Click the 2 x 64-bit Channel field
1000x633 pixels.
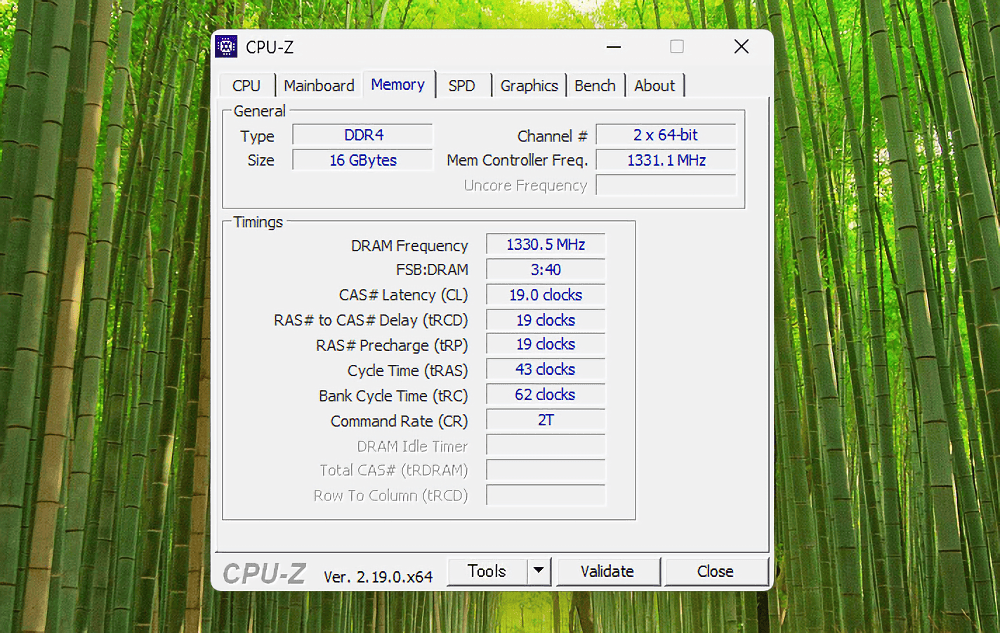665,134
